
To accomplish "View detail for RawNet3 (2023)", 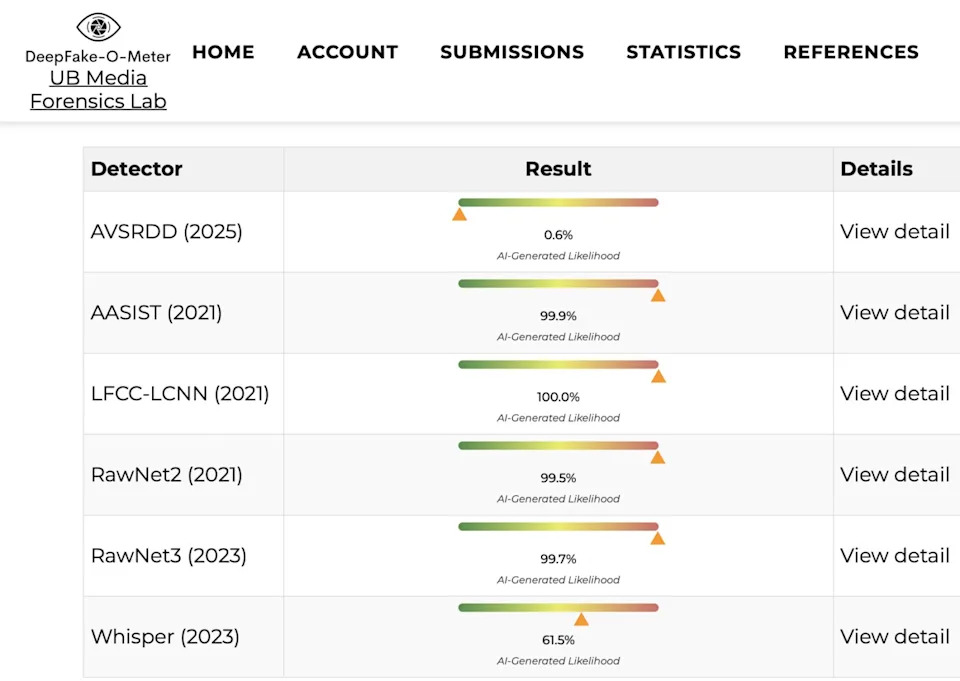I will tap(894, 555).
